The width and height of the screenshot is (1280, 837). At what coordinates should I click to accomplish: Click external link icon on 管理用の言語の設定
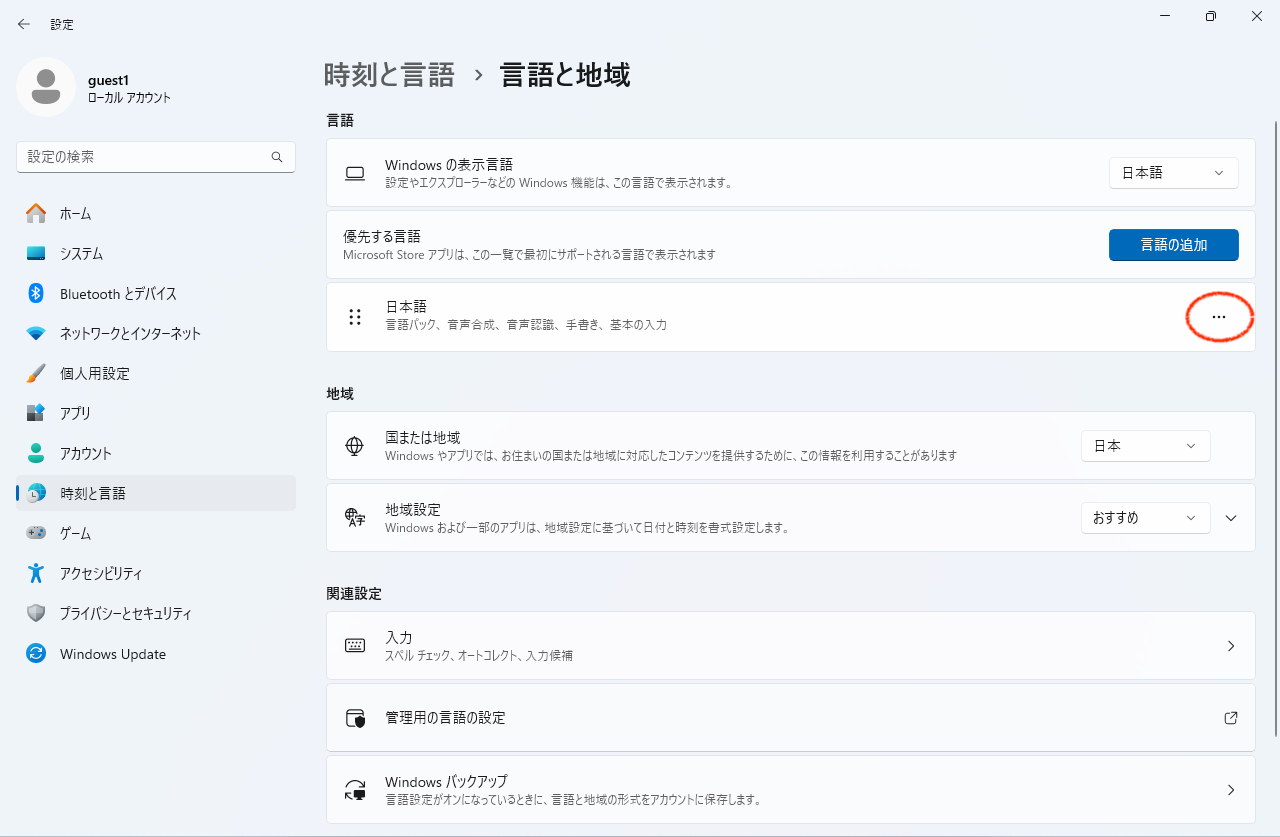1231,718
